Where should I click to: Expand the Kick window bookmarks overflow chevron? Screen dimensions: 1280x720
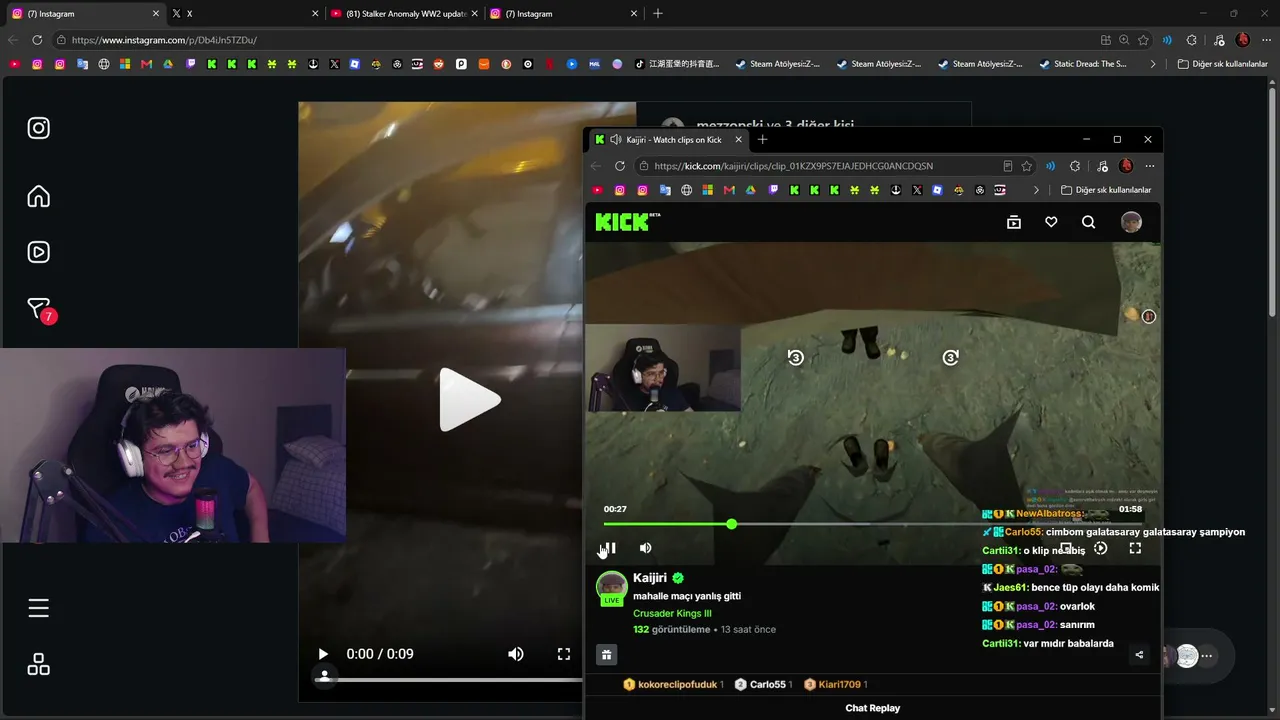click(x=1036, y=190)
